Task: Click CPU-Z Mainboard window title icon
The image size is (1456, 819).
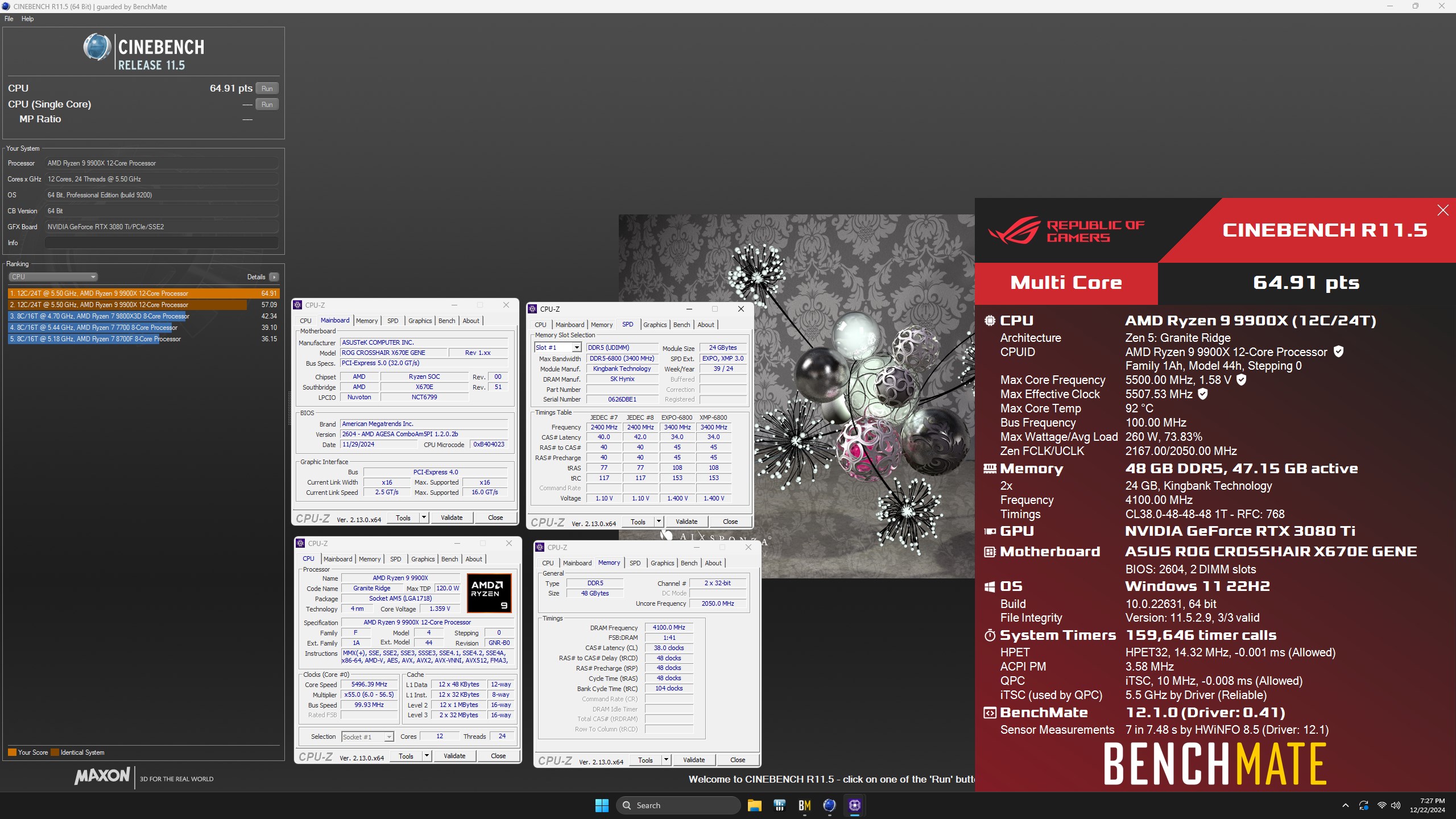Action: (298, 305)
